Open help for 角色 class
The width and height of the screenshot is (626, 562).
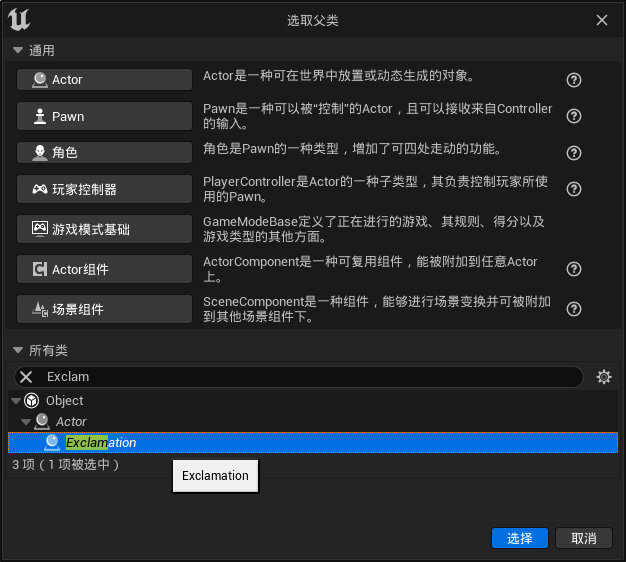coord(574,153)
